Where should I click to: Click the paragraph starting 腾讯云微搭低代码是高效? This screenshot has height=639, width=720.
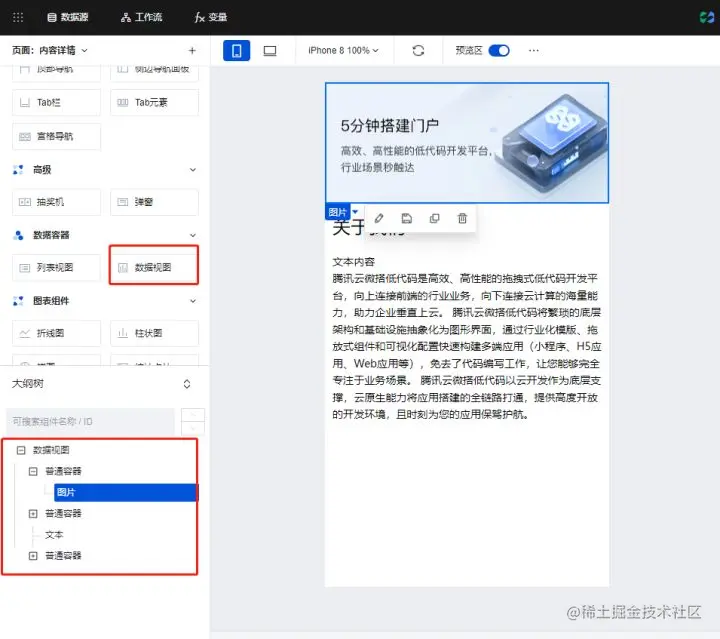467,347
